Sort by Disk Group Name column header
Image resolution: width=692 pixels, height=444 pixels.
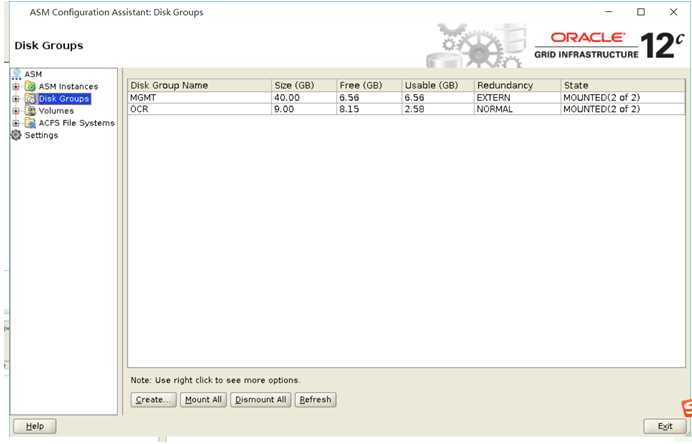pos(199,85)
